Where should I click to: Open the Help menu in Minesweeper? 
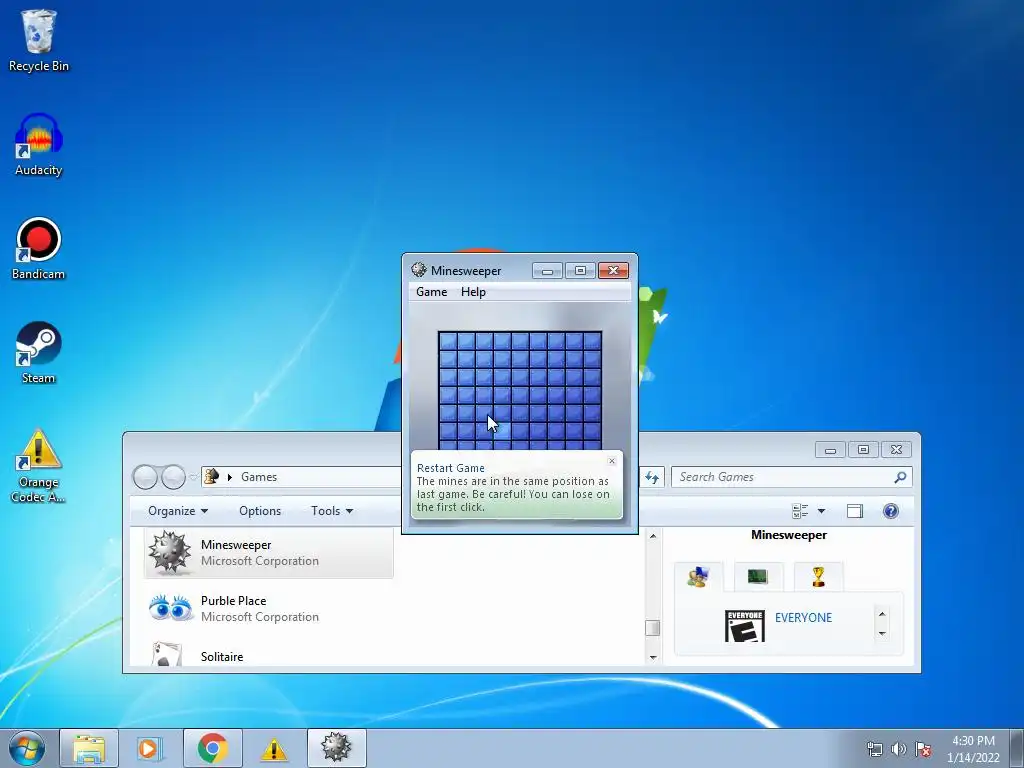tap(473, 292)
